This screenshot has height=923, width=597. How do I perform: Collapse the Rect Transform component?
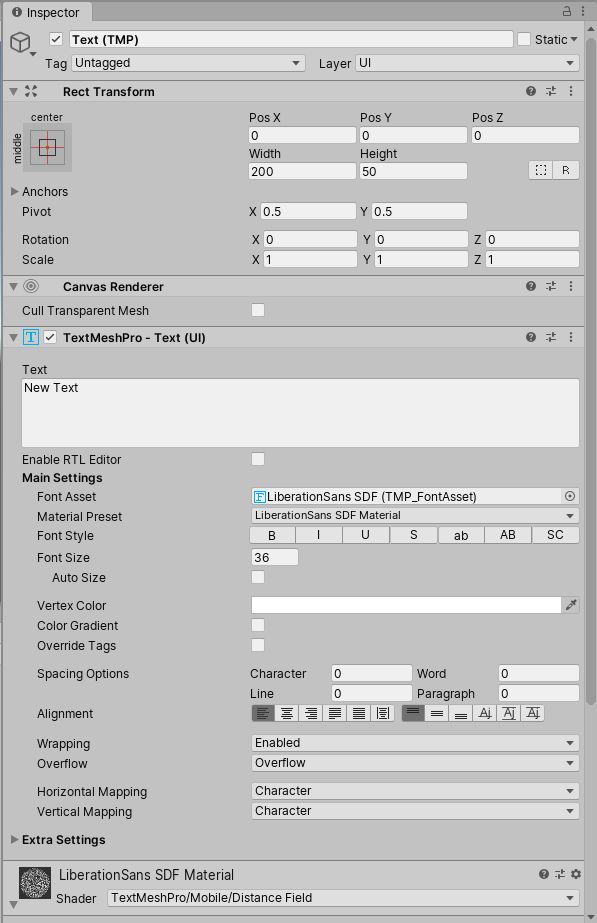coord(14,91)
